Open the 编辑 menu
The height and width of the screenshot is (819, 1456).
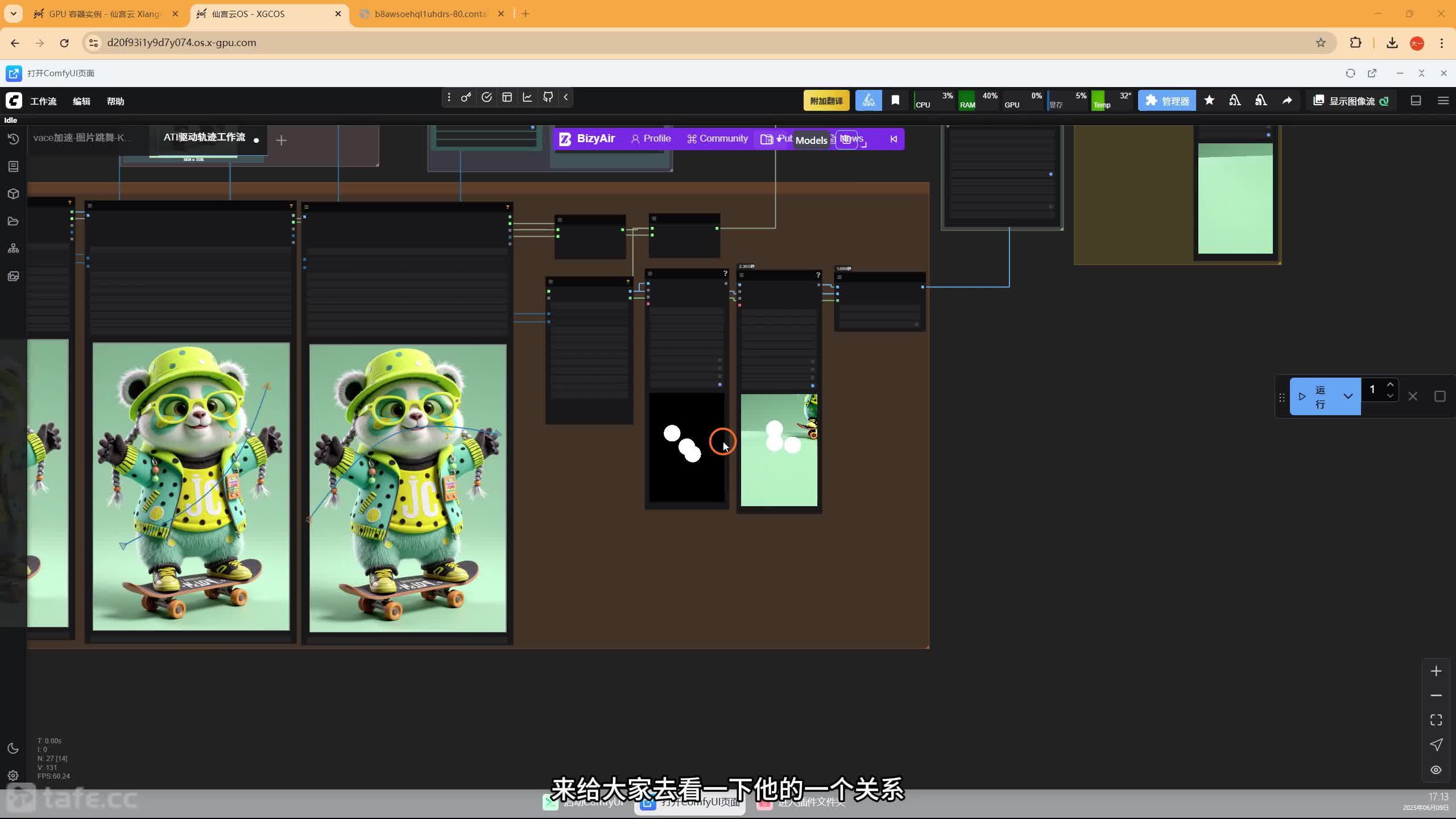81,101
